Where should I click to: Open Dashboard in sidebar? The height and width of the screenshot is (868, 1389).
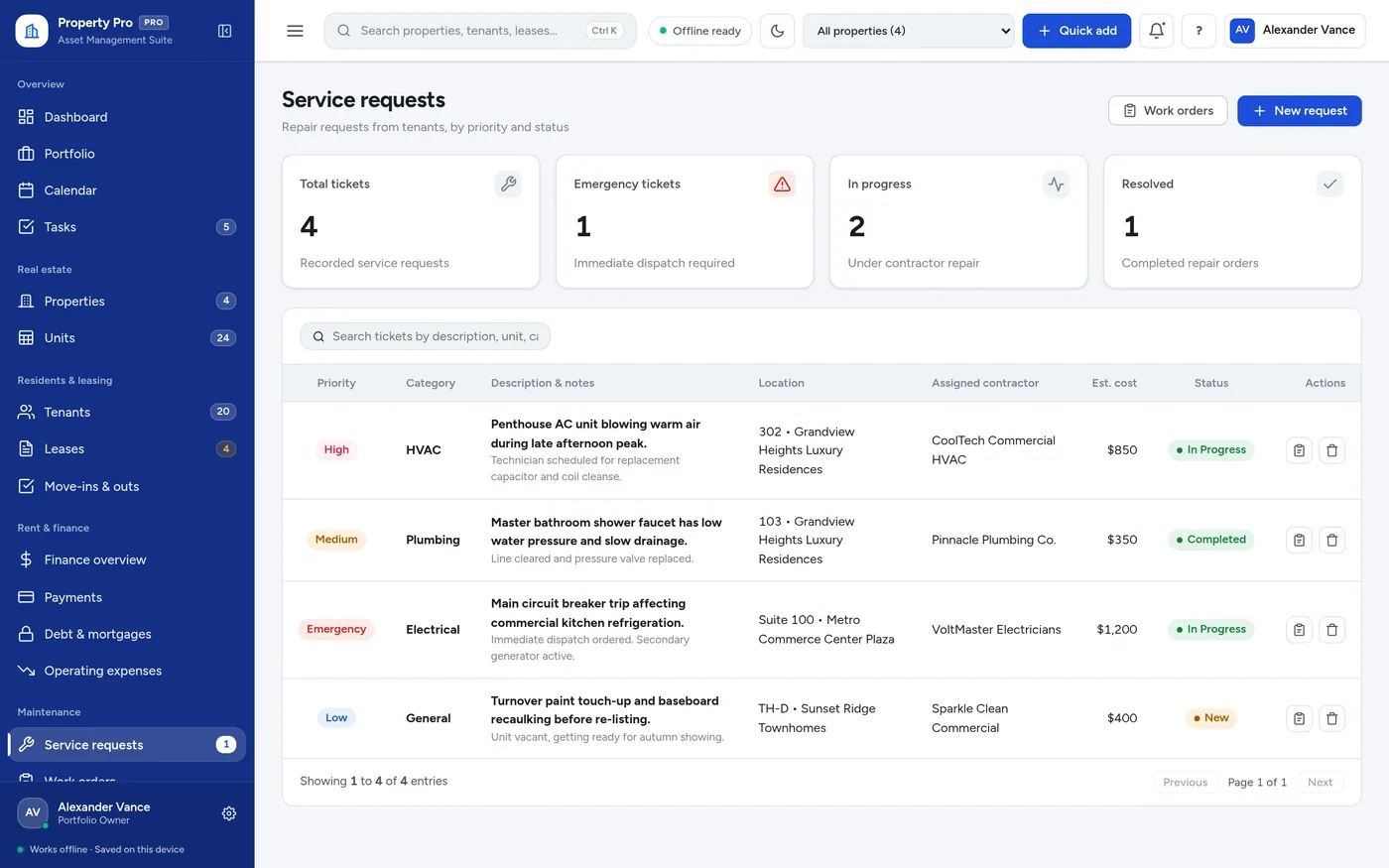point(127,117)
